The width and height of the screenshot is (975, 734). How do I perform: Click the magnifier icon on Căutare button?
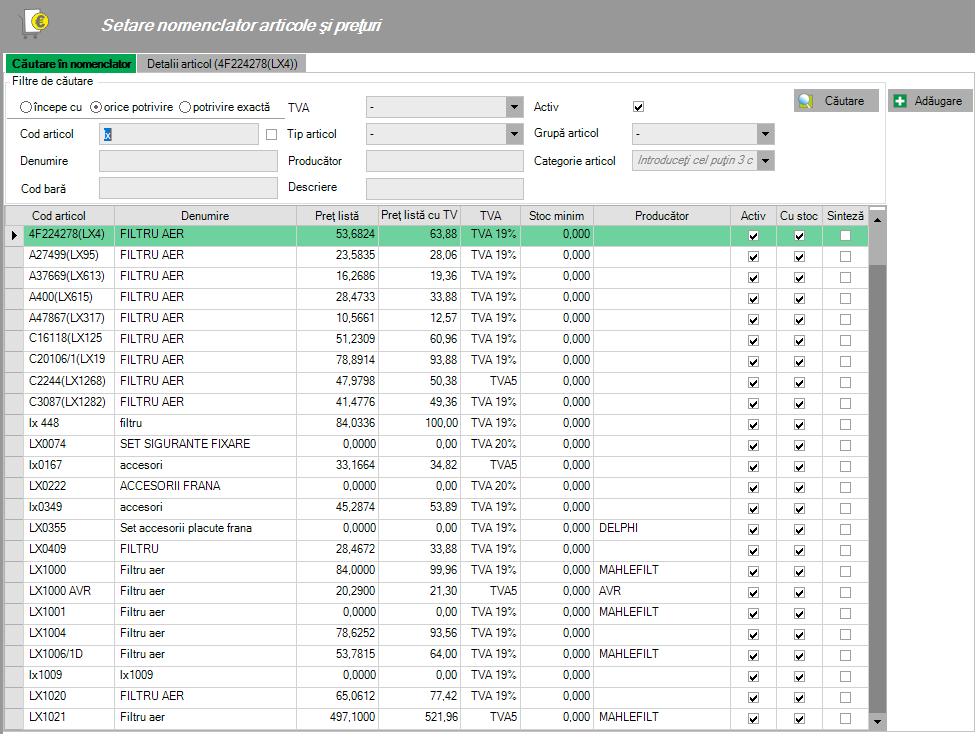coord(806,101)
